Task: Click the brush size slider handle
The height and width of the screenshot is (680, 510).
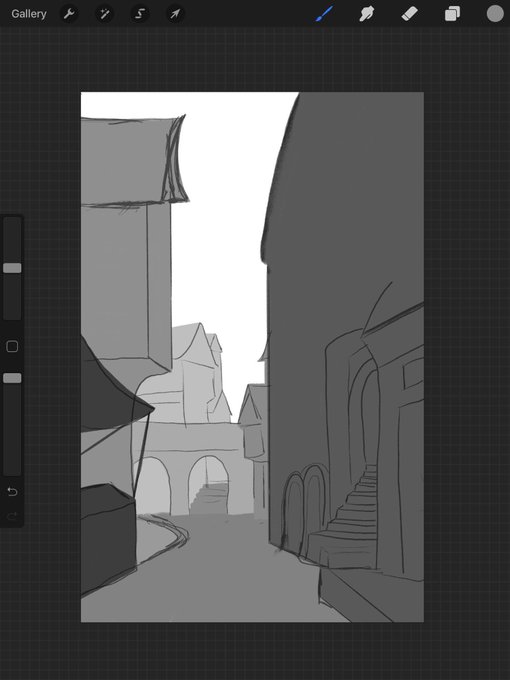Action: click(12, 268)
